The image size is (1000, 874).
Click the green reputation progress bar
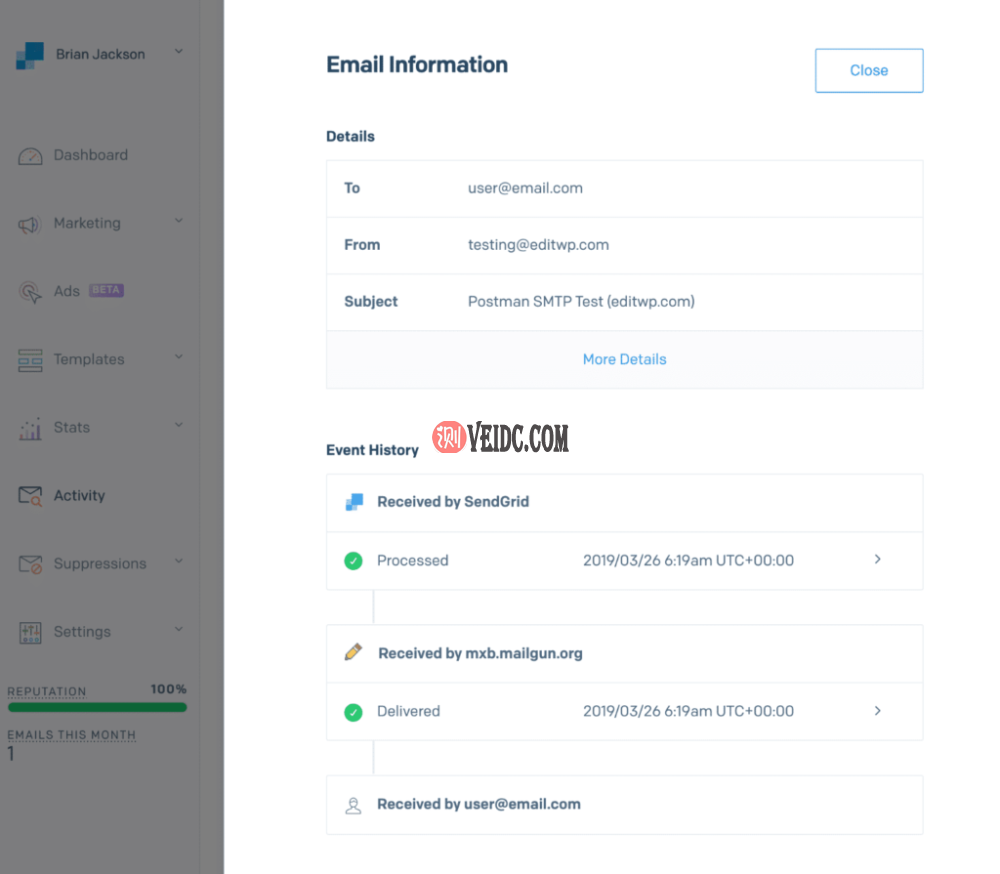tap(97, 707)
